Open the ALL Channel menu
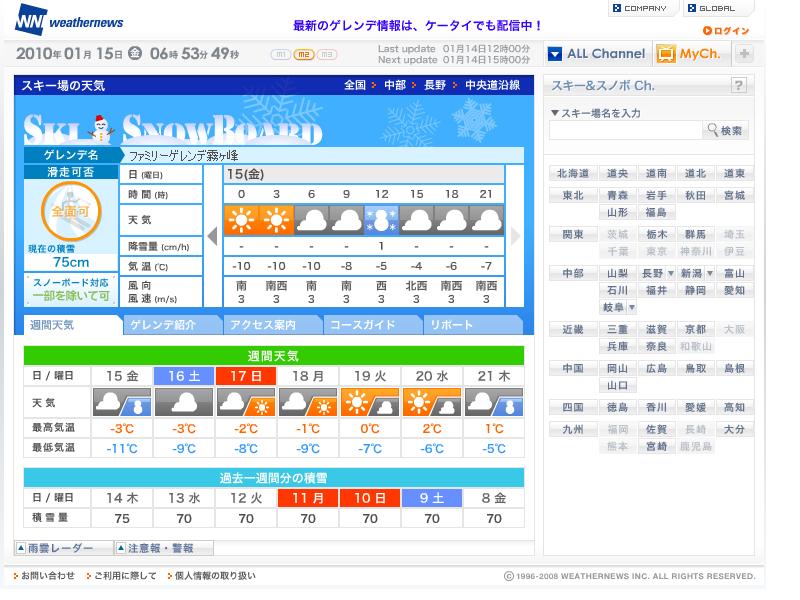 point(596,54)
